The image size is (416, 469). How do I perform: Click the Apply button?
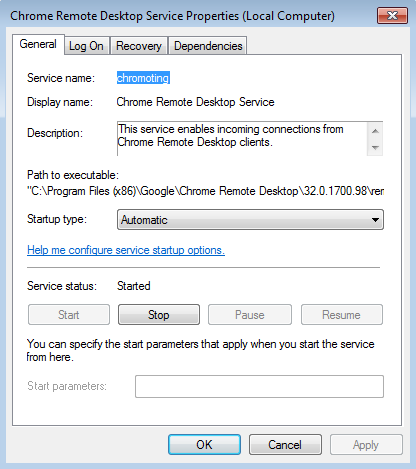pos(366,445)
